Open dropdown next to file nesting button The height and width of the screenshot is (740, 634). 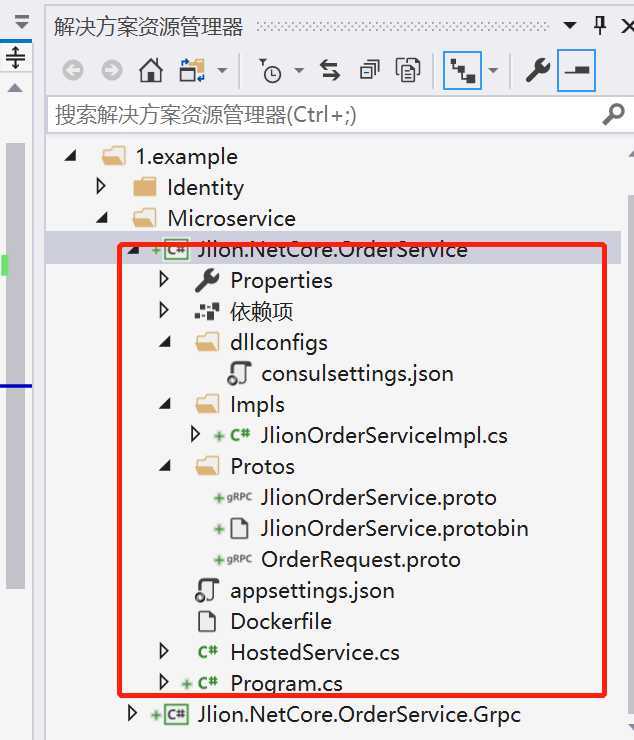pyautogui.click(x=493, y=71)
